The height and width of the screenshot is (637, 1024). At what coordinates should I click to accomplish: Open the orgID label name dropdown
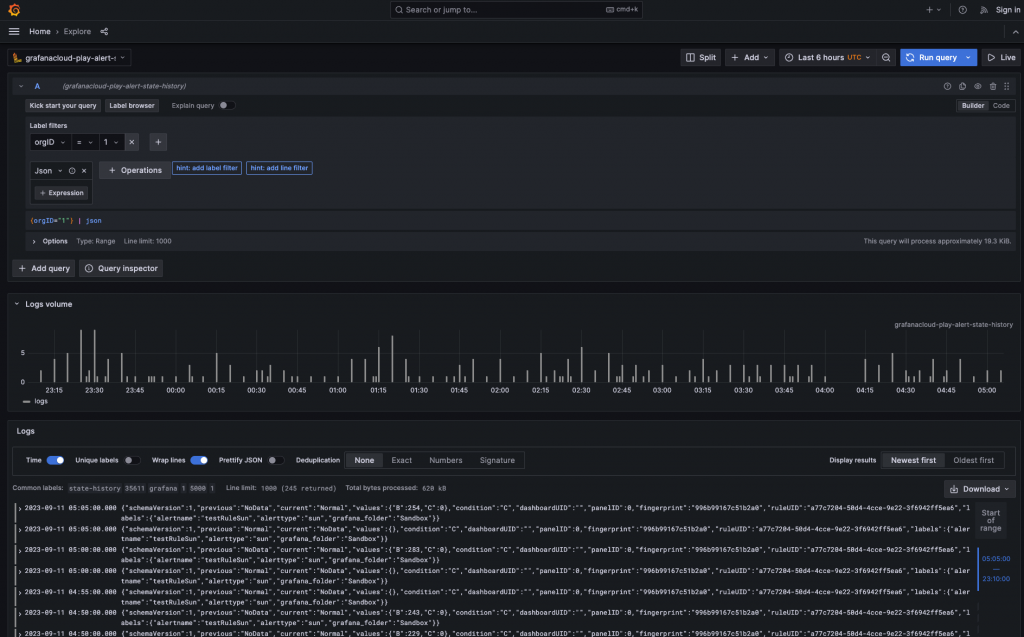[50, 142]
